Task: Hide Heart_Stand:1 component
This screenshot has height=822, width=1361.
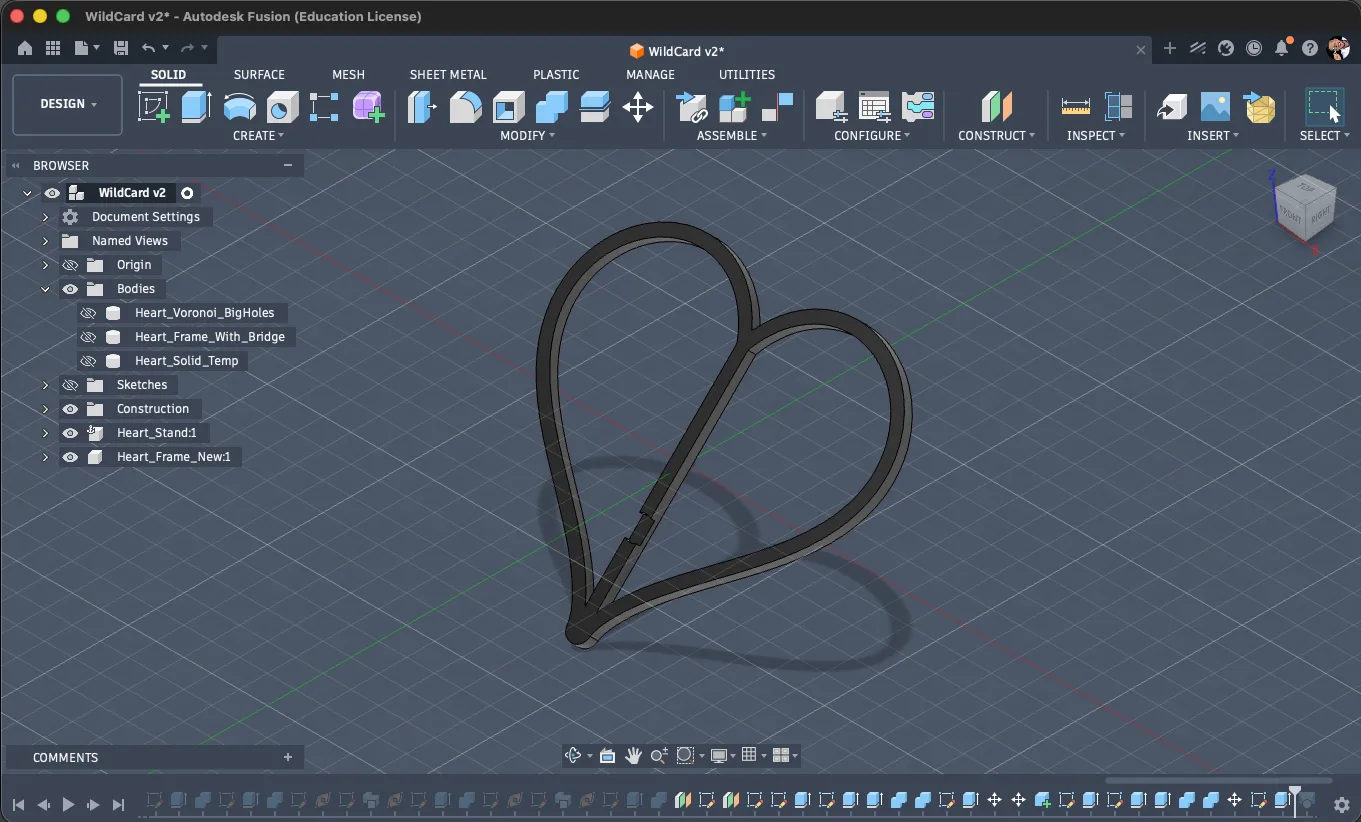Action: point(70,433)
